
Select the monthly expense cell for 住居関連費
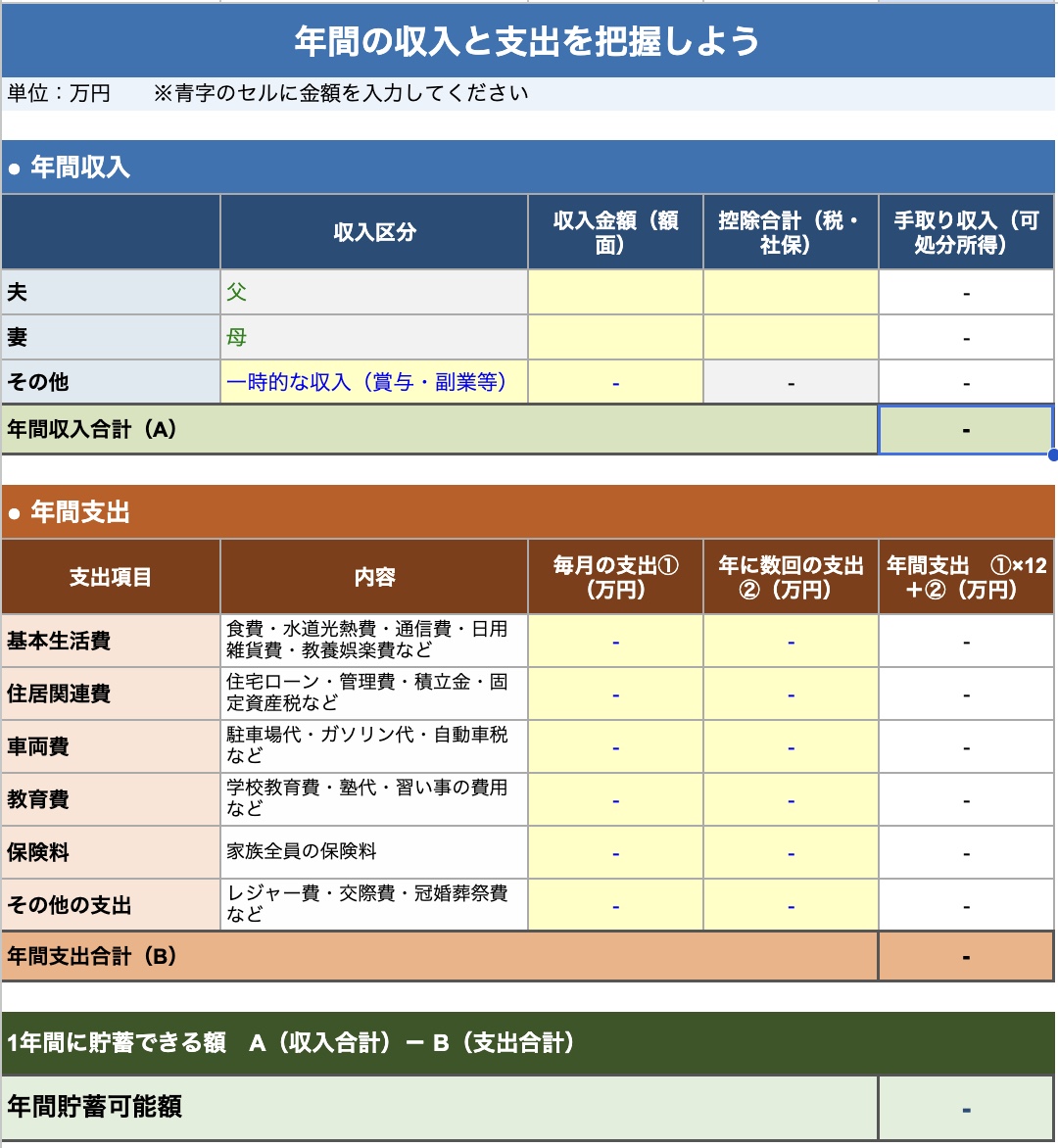(615, 694)
